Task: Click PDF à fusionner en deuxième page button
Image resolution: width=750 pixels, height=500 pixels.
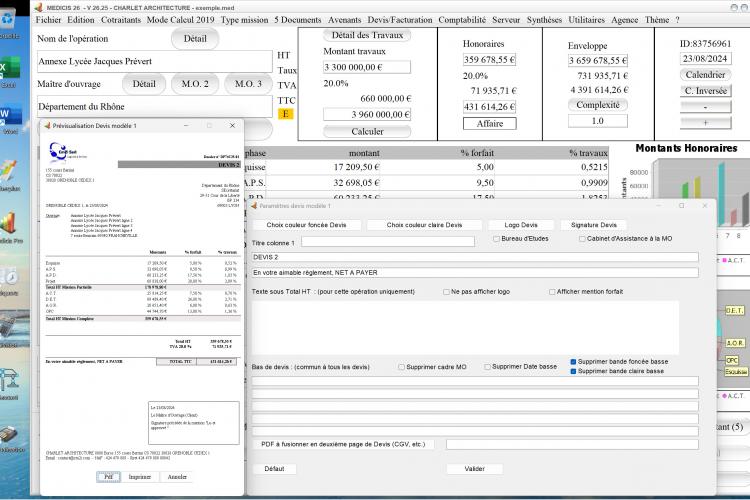Action: 343,444
